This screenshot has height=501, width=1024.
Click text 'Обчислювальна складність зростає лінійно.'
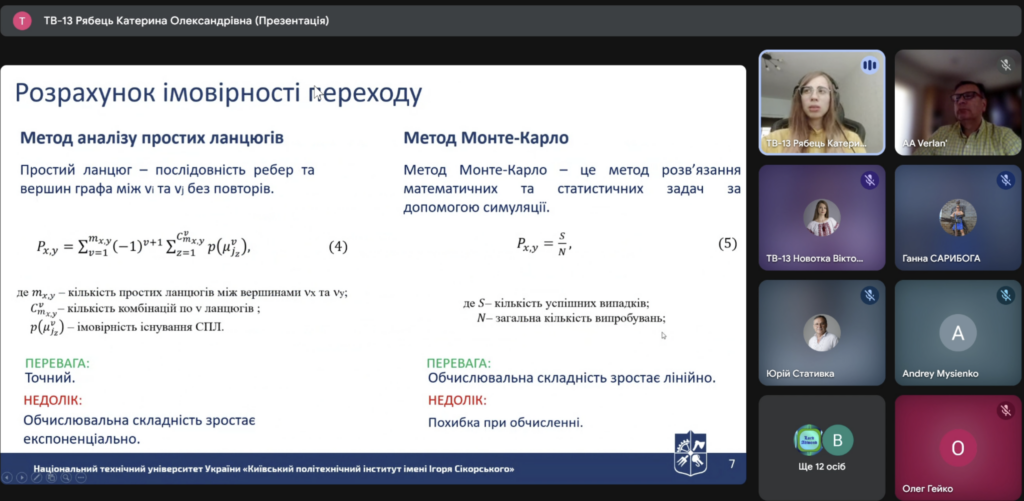click(571, 378)
